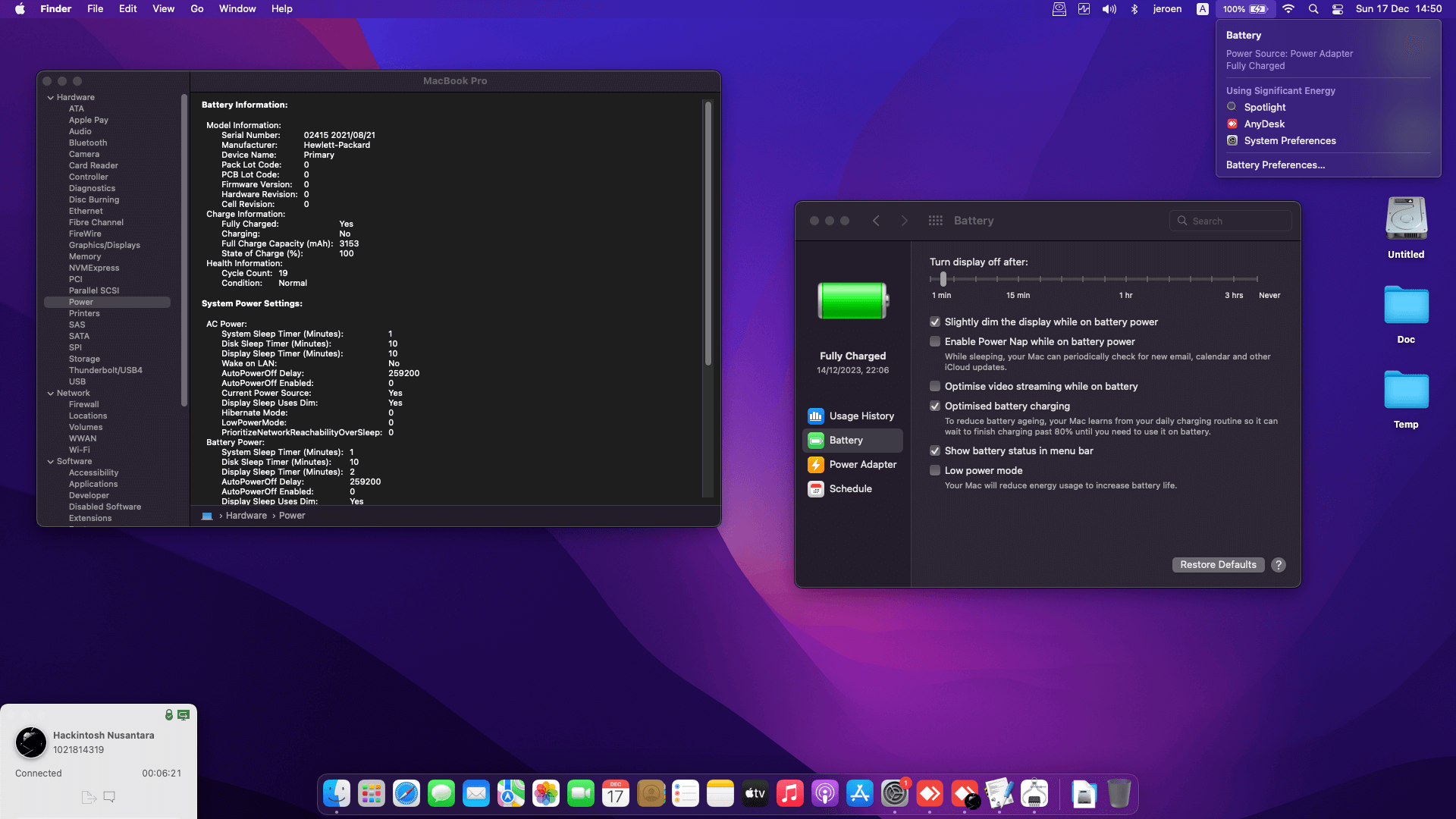The height and width of the screenshot is (819, 1456).
Task: Select Power Adapter sidebar icon
Action: click(x=816, y=464)
